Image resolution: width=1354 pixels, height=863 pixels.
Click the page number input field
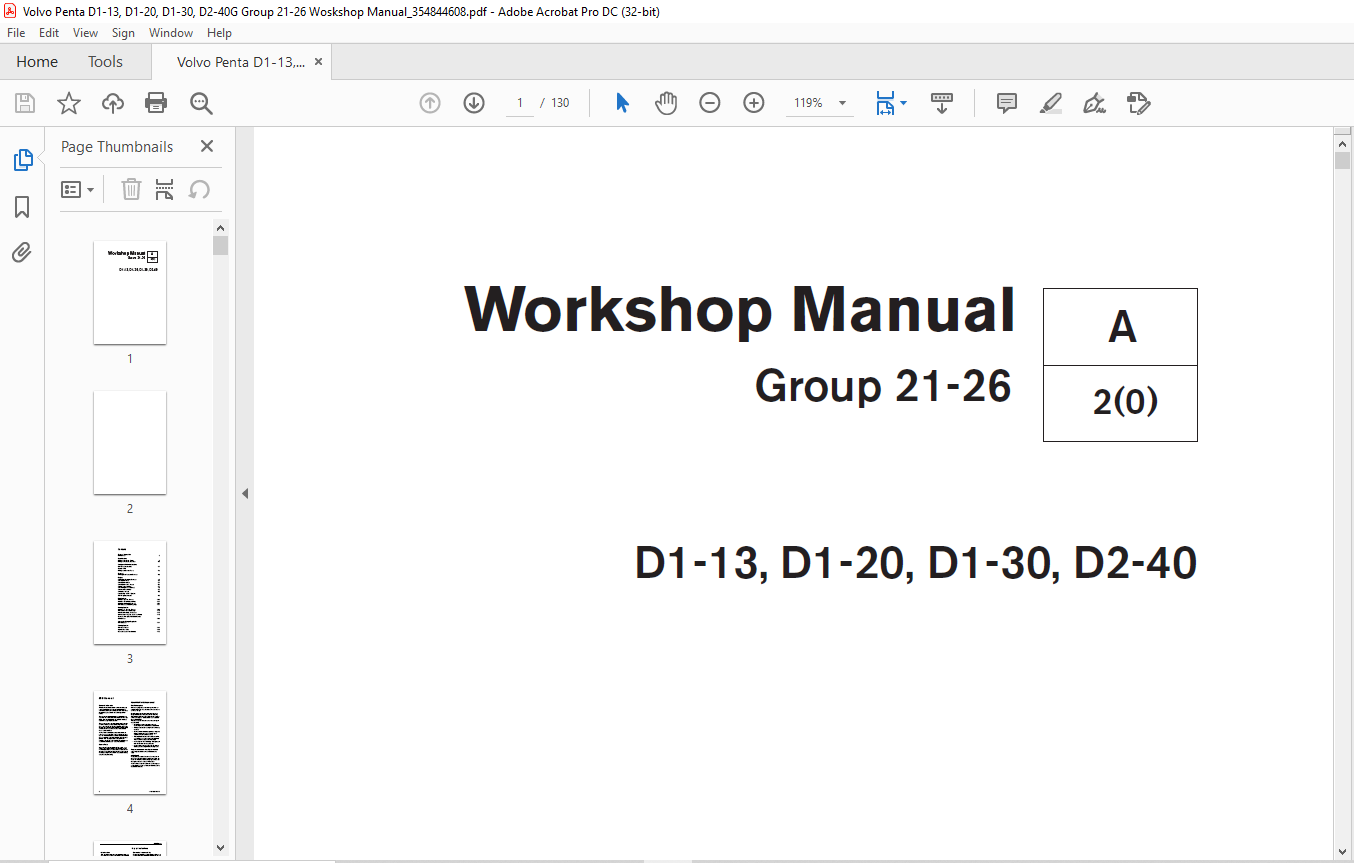pyautogui.click(x=520, y=103)
